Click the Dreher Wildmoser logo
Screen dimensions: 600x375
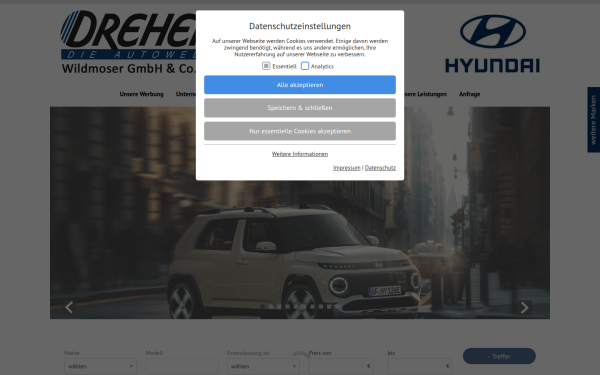coord(128,42)
